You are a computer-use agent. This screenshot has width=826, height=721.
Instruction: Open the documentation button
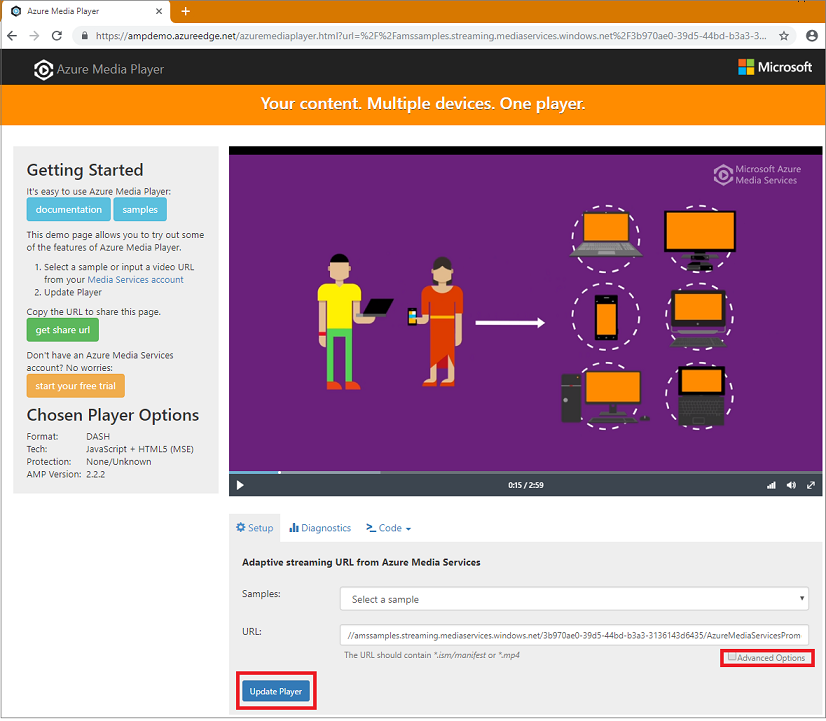[x=68, y=210]
